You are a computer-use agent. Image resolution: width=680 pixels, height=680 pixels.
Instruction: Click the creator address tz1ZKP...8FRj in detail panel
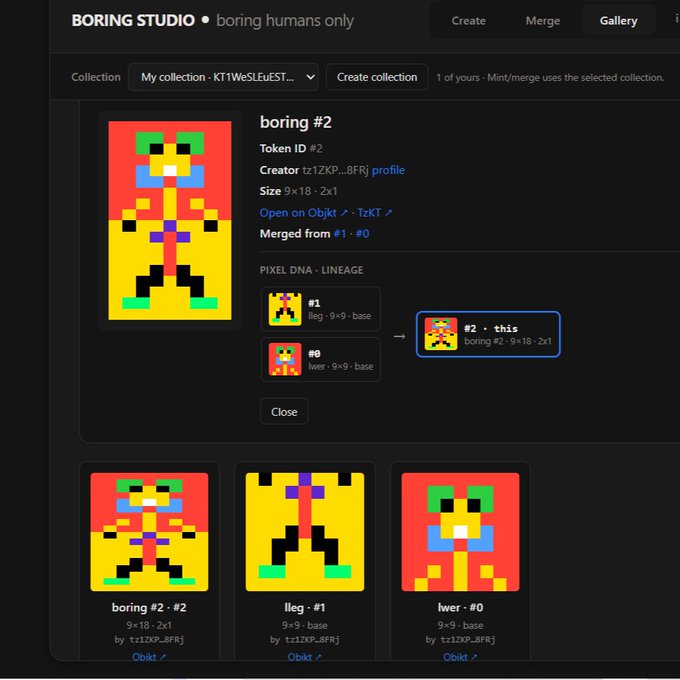pos(335,170)
